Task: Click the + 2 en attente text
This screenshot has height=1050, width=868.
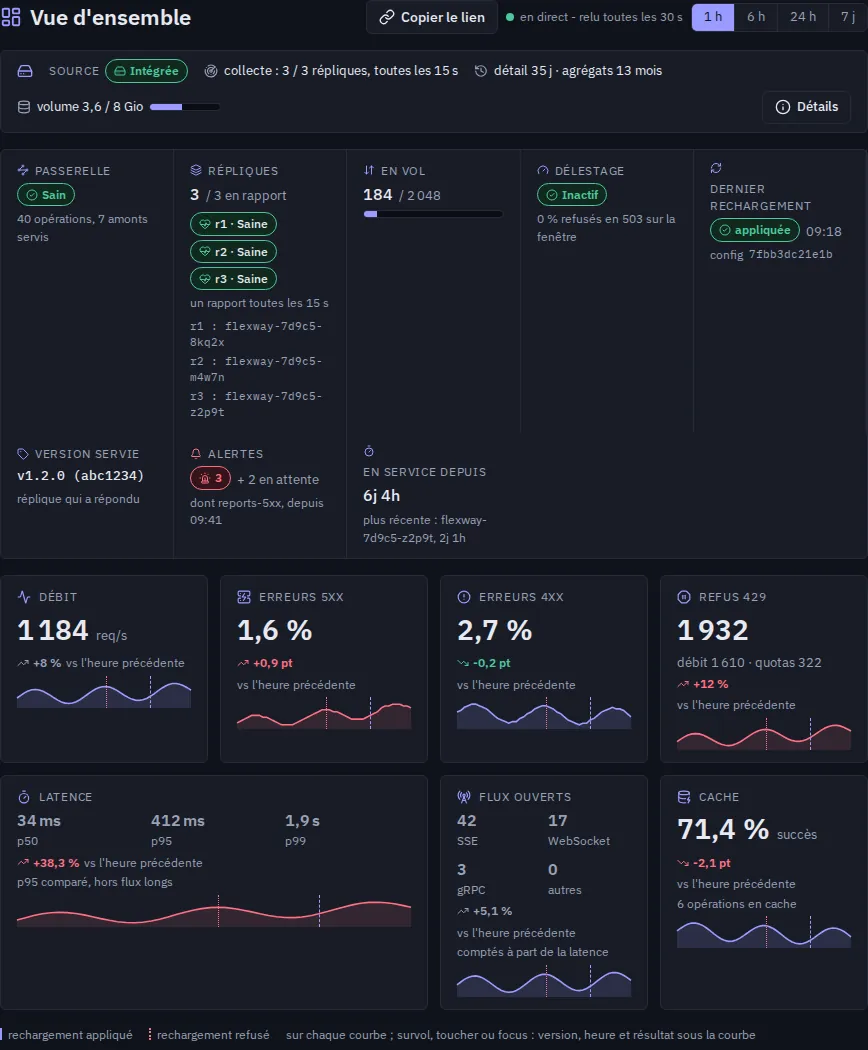Action: point(278,479)
